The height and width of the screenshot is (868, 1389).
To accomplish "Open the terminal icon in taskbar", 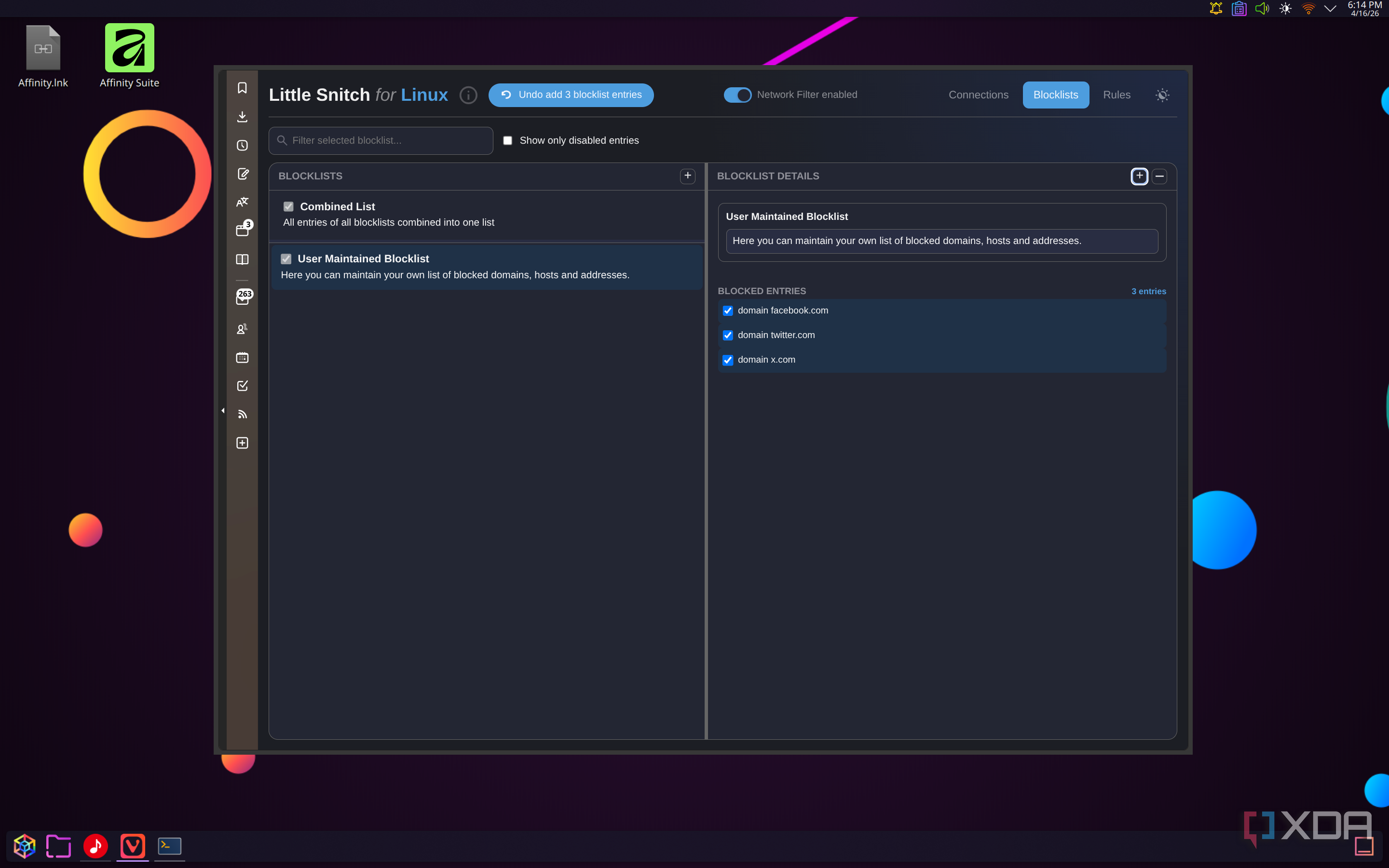I will [169, 846].
